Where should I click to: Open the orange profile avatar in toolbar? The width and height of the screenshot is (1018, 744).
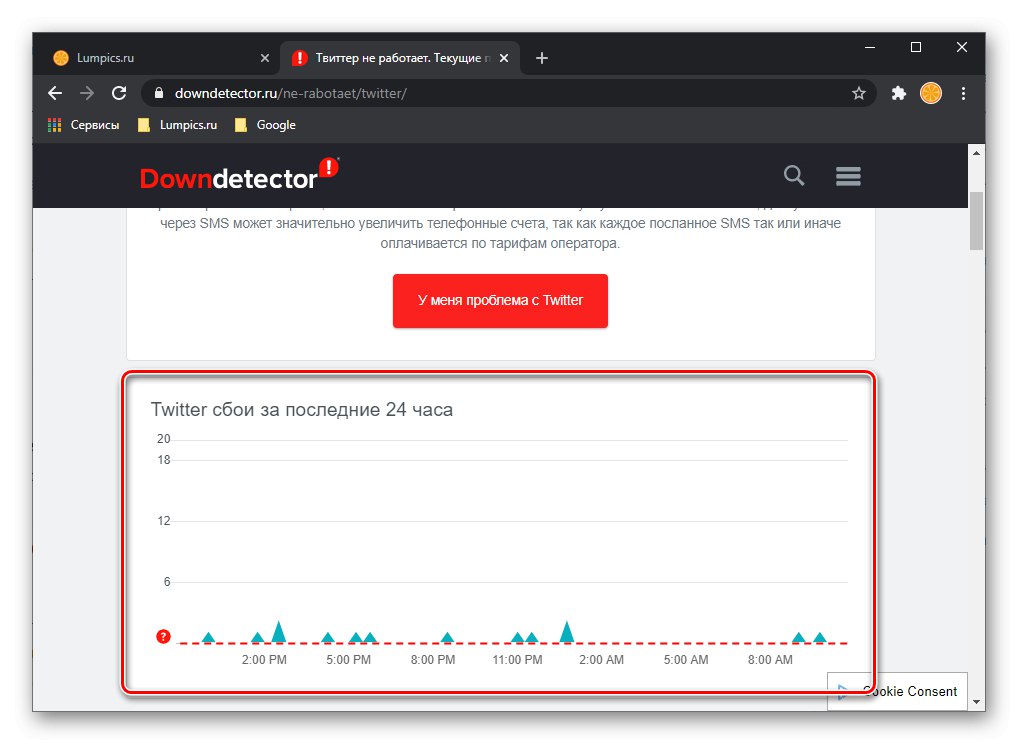931,93
